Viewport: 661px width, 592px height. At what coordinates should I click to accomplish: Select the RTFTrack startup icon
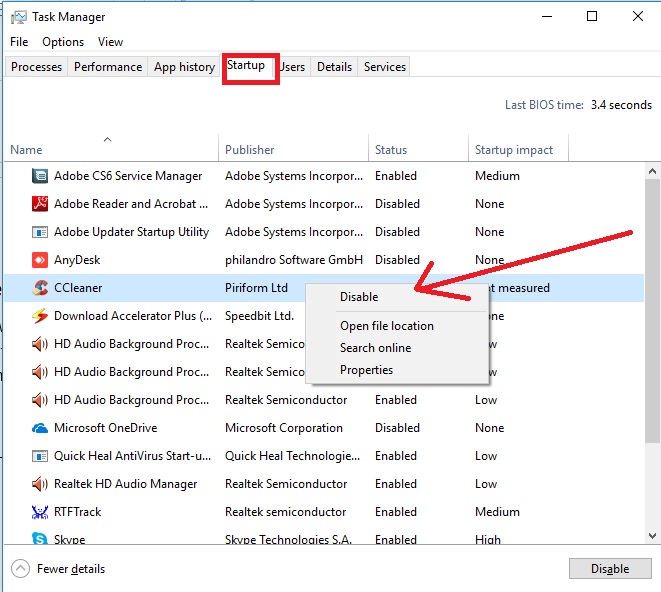(x=40, y=512)
